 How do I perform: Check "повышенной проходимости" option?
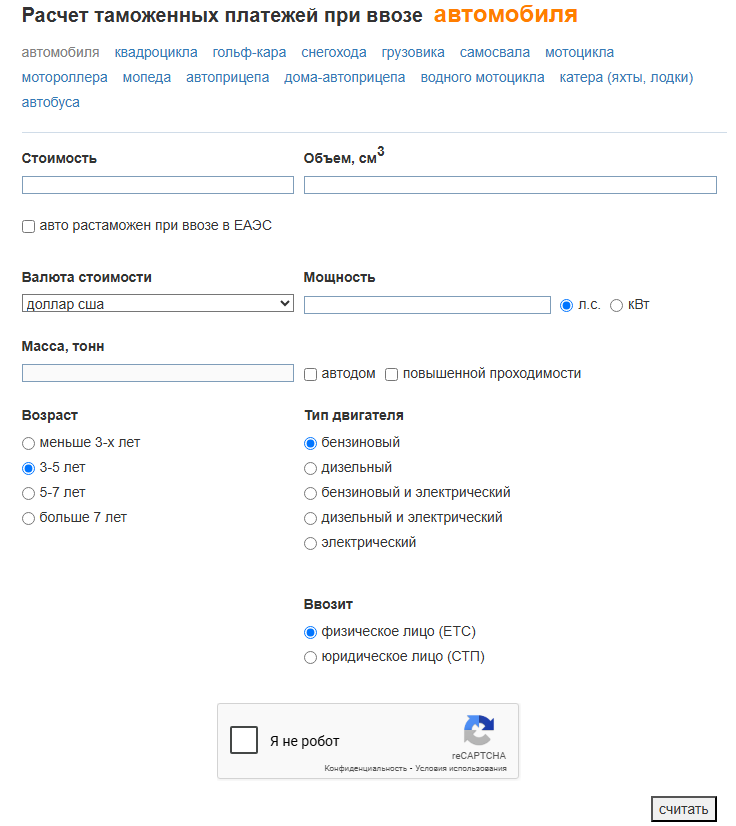[x=392, y=374]
